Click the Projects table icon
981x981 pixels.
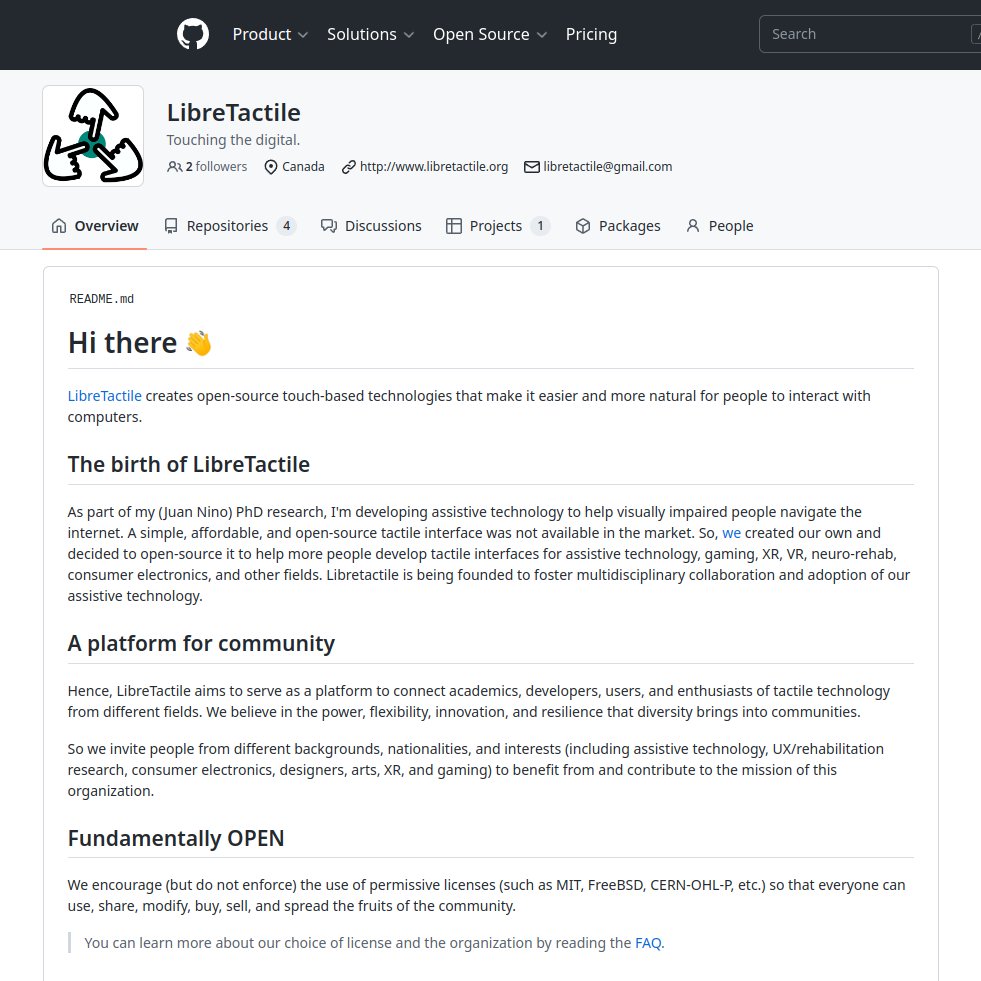454,226
